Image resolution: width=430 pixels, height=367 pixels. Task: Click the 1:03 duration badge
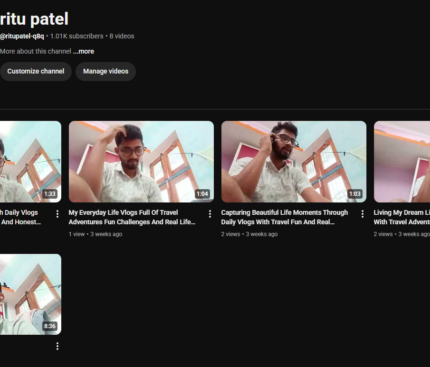(355, 194)
